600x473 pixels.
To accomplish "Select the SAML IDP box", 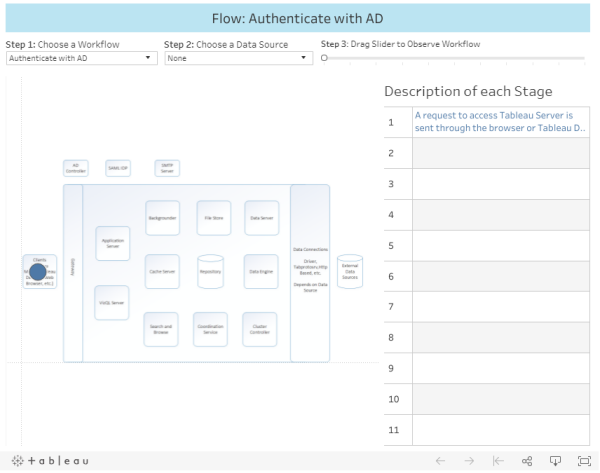I will point(118,168).
